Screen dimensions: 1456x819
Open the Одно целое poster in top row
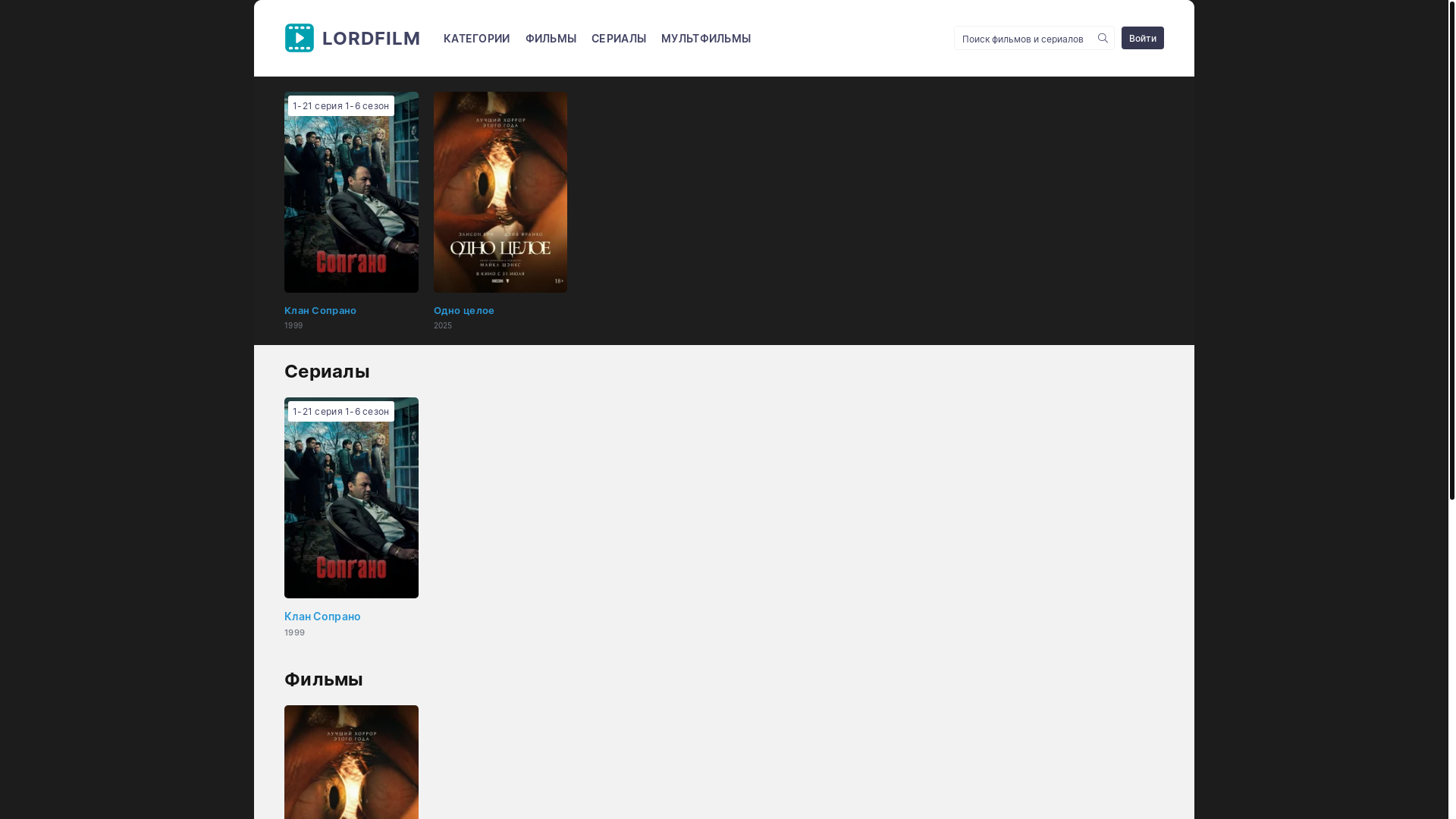click(500, 193)
